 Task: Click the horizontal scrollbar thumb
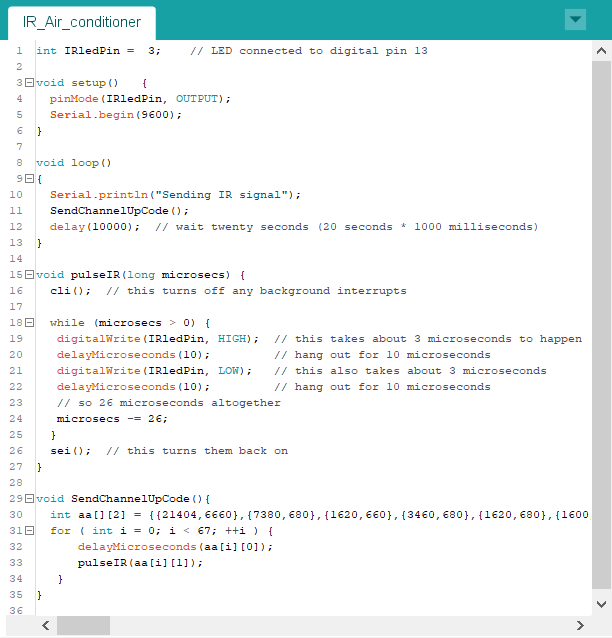click(83, 625)
